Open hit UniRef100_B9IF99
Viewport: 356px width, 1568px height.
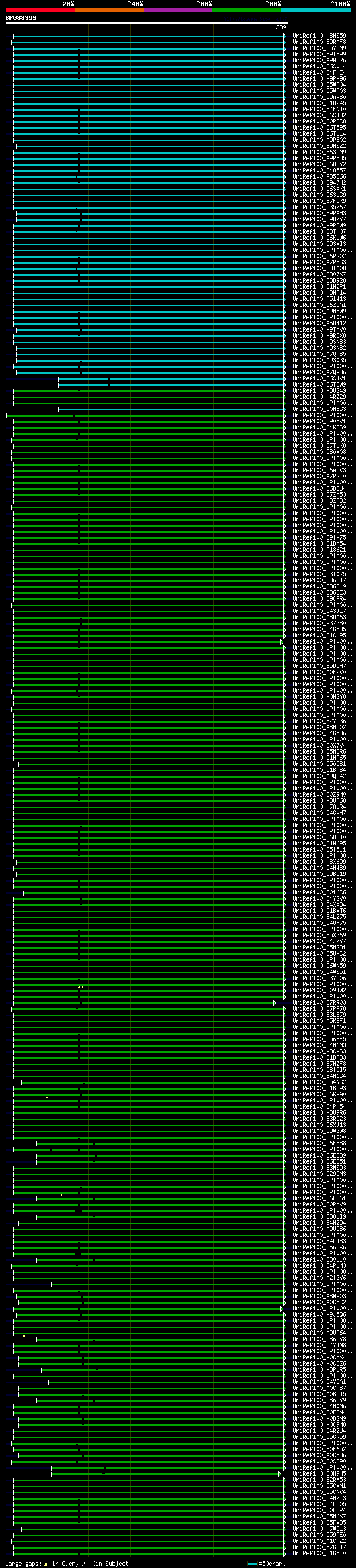tap(319, 54)
